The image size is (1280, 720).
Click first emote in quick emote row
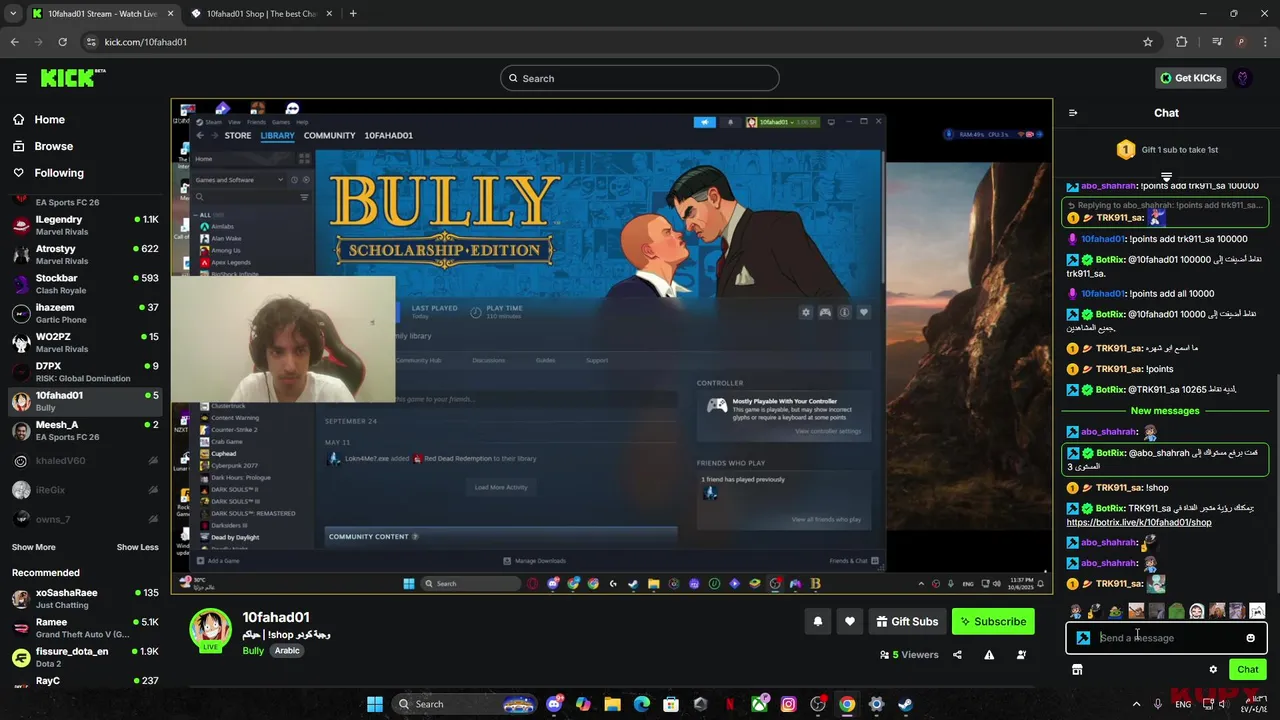pos(1075,611)
